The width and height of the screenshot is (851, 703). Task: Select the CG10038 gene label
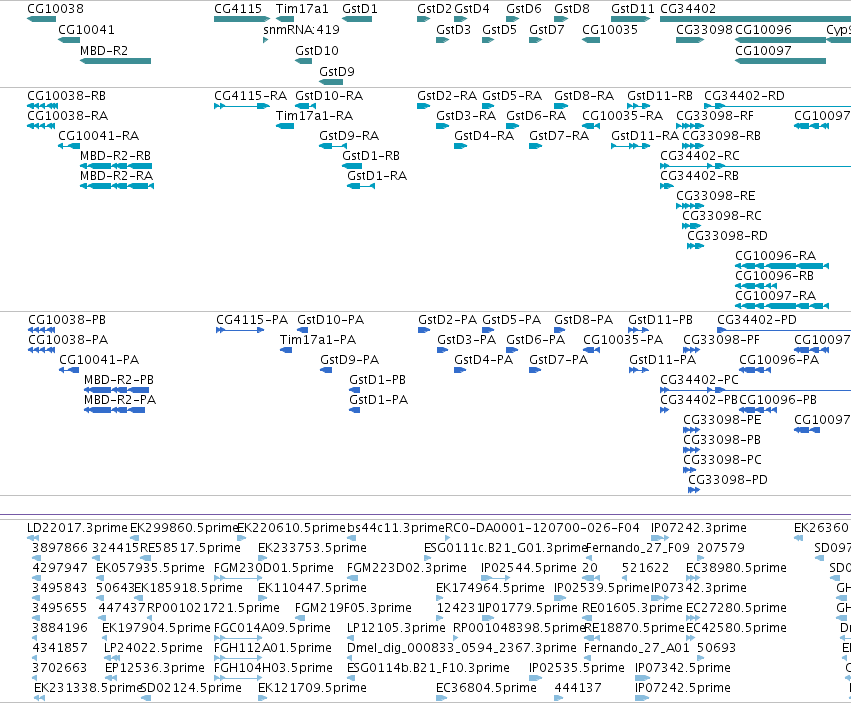(x=55, y=9)
